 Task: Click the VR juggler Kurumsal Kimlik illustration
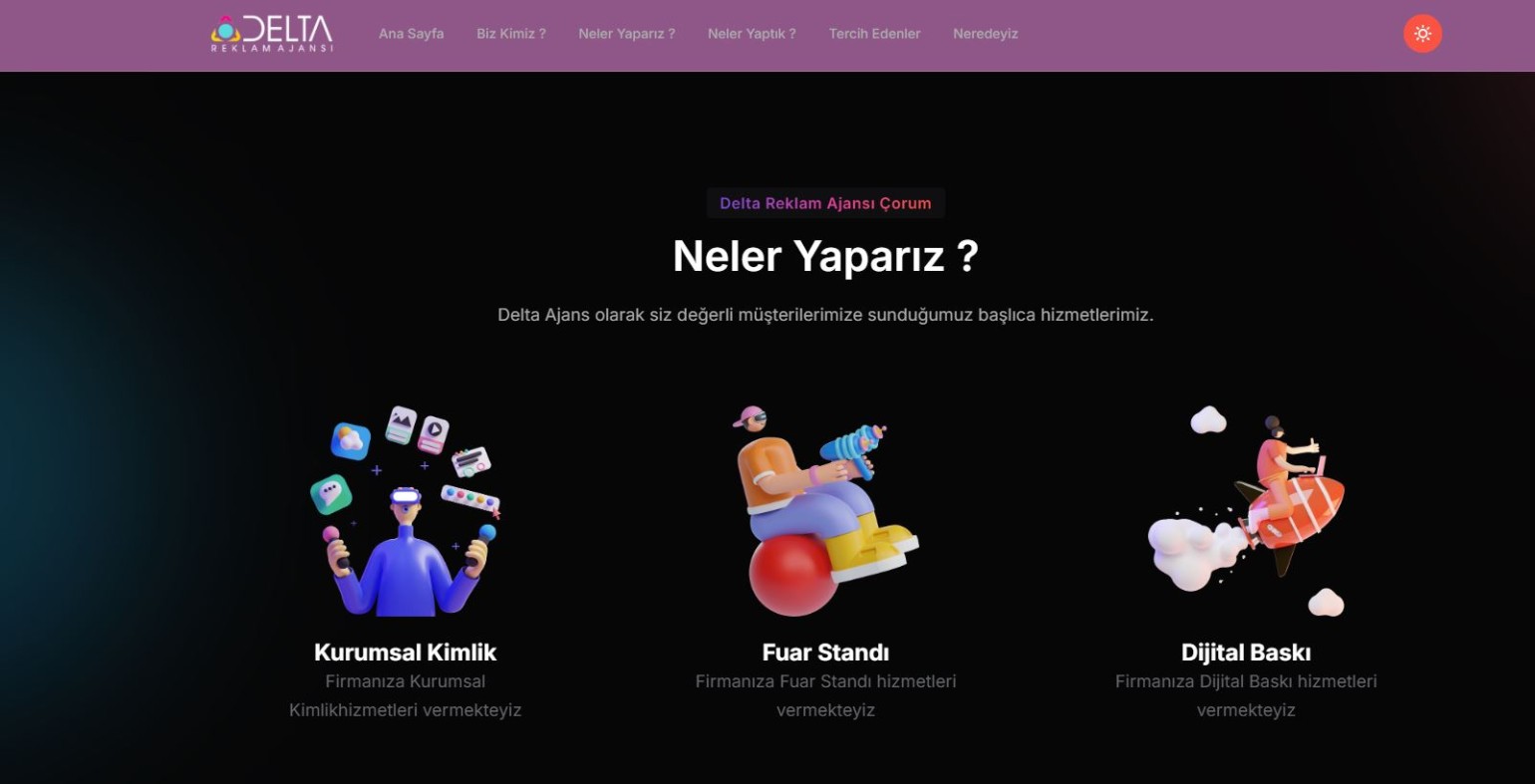pos(406,511)
